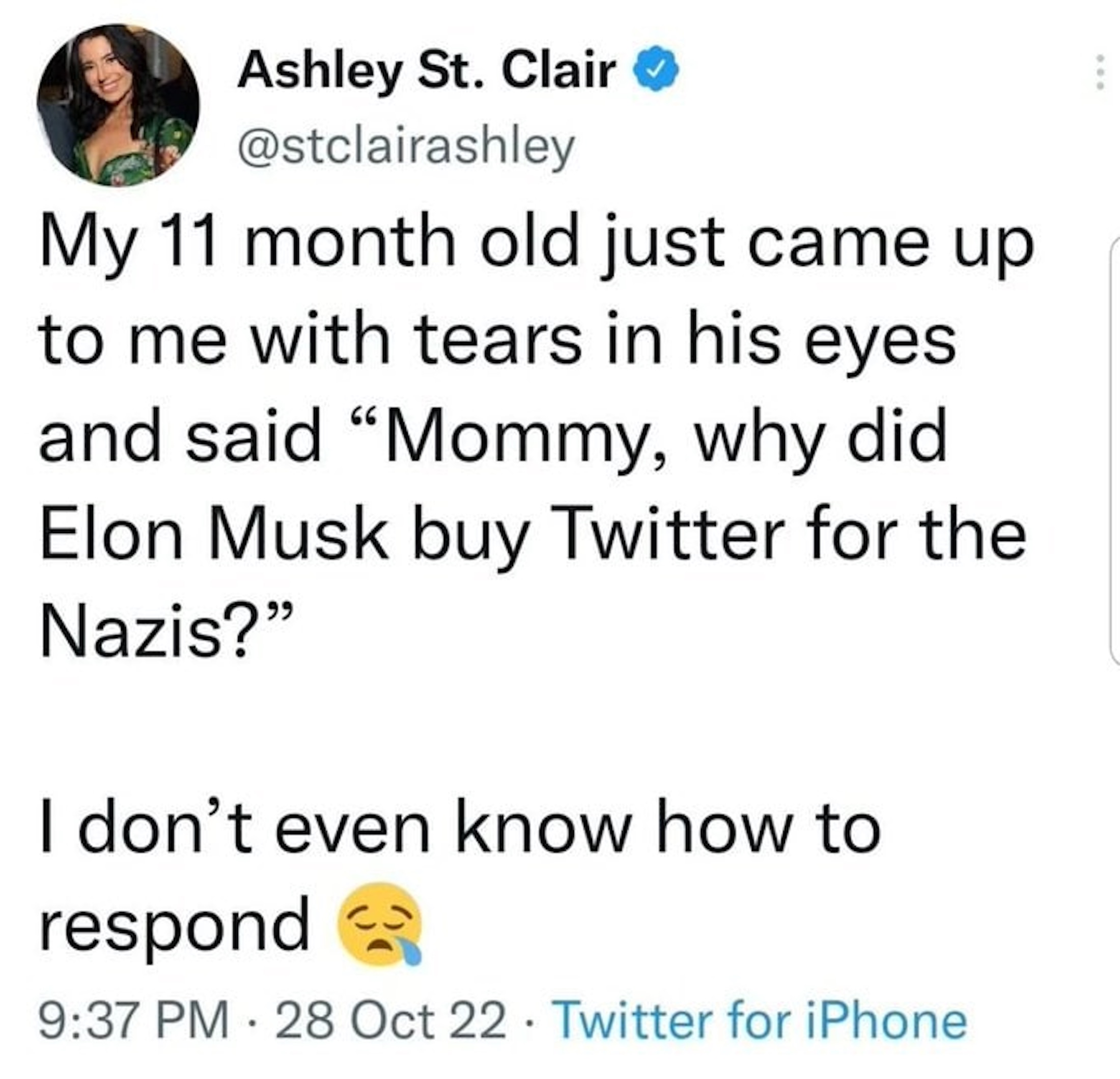
Task: Click the display name Ashley St. Clair
Action: point(426,70)
